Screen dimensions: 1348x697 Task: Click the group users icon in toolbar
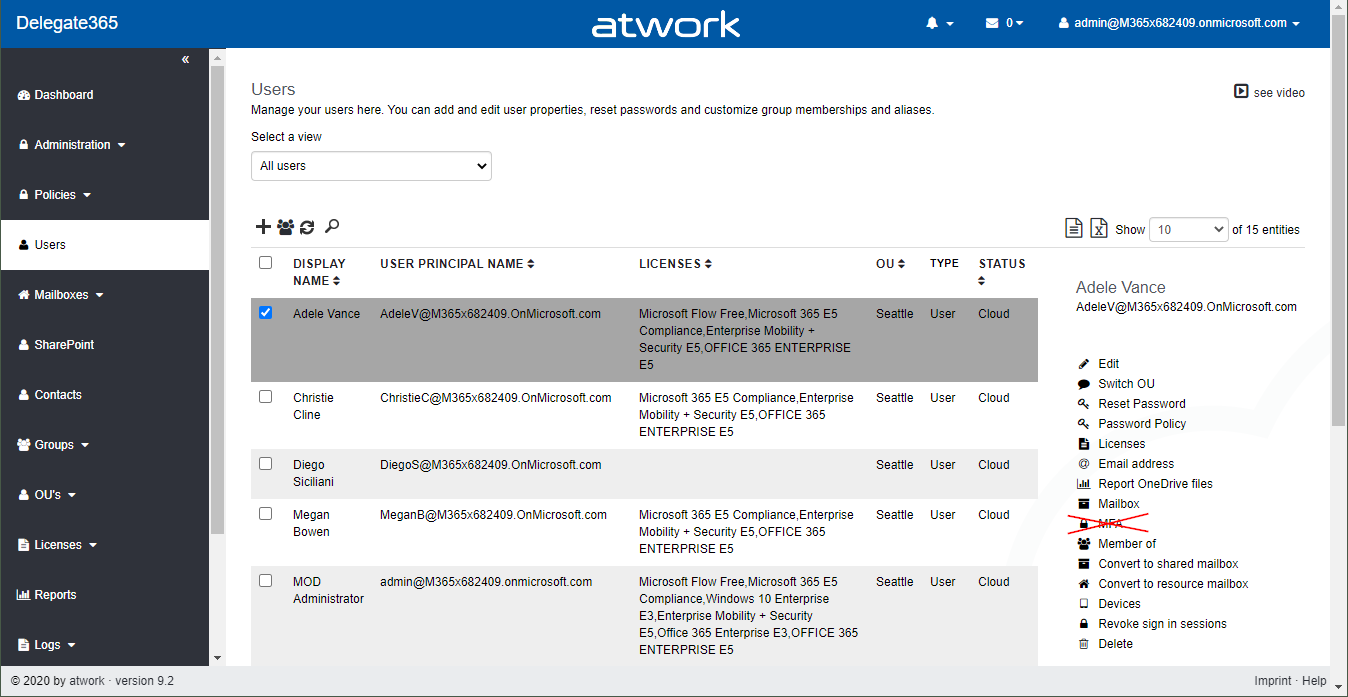click(285, 227)
